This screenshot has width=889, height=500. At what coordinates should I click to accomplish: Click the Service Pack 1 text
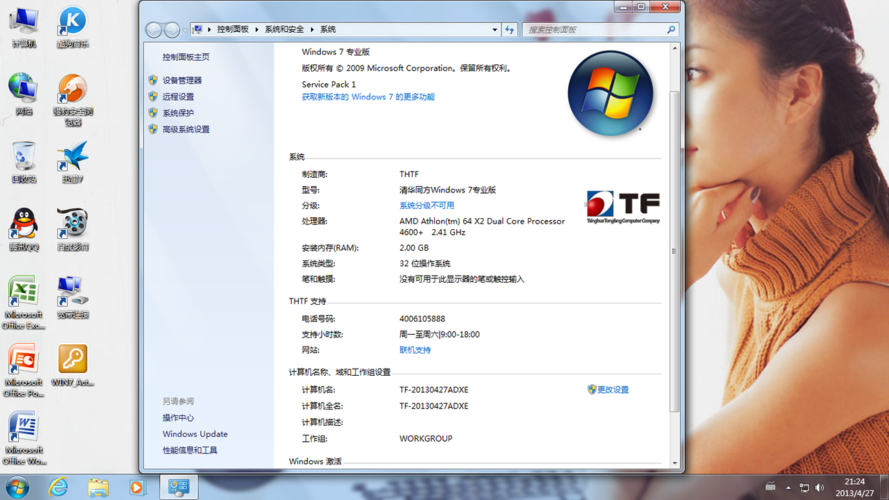pyautogui.click(x=329, y=84)
